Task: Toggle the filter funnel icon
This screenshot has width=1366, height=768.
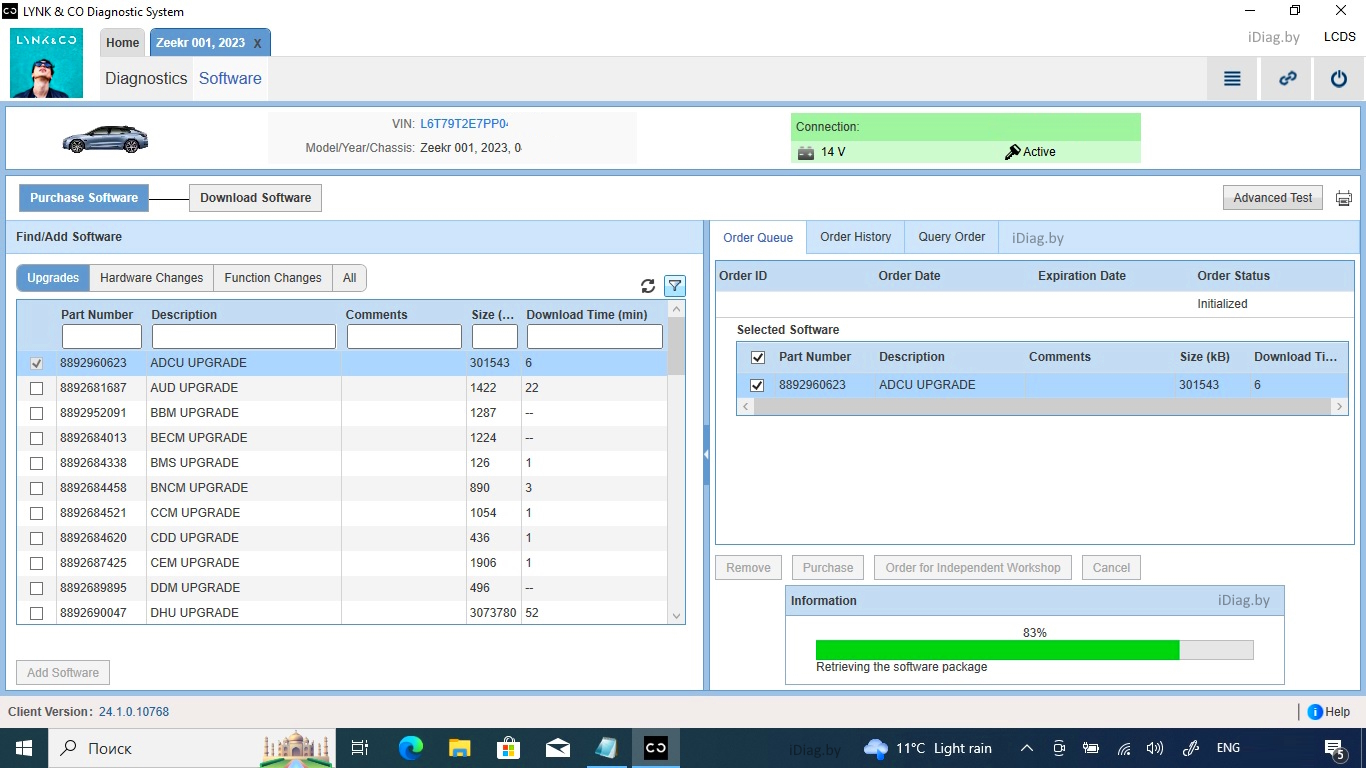Action: point(675,286)
